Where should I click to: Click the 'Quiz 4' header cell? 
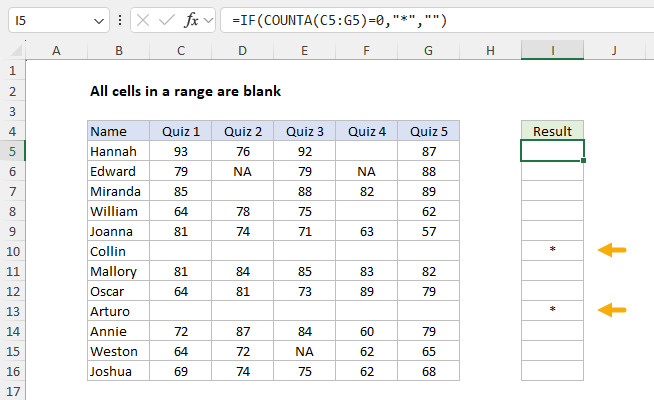tap(366, 131)
